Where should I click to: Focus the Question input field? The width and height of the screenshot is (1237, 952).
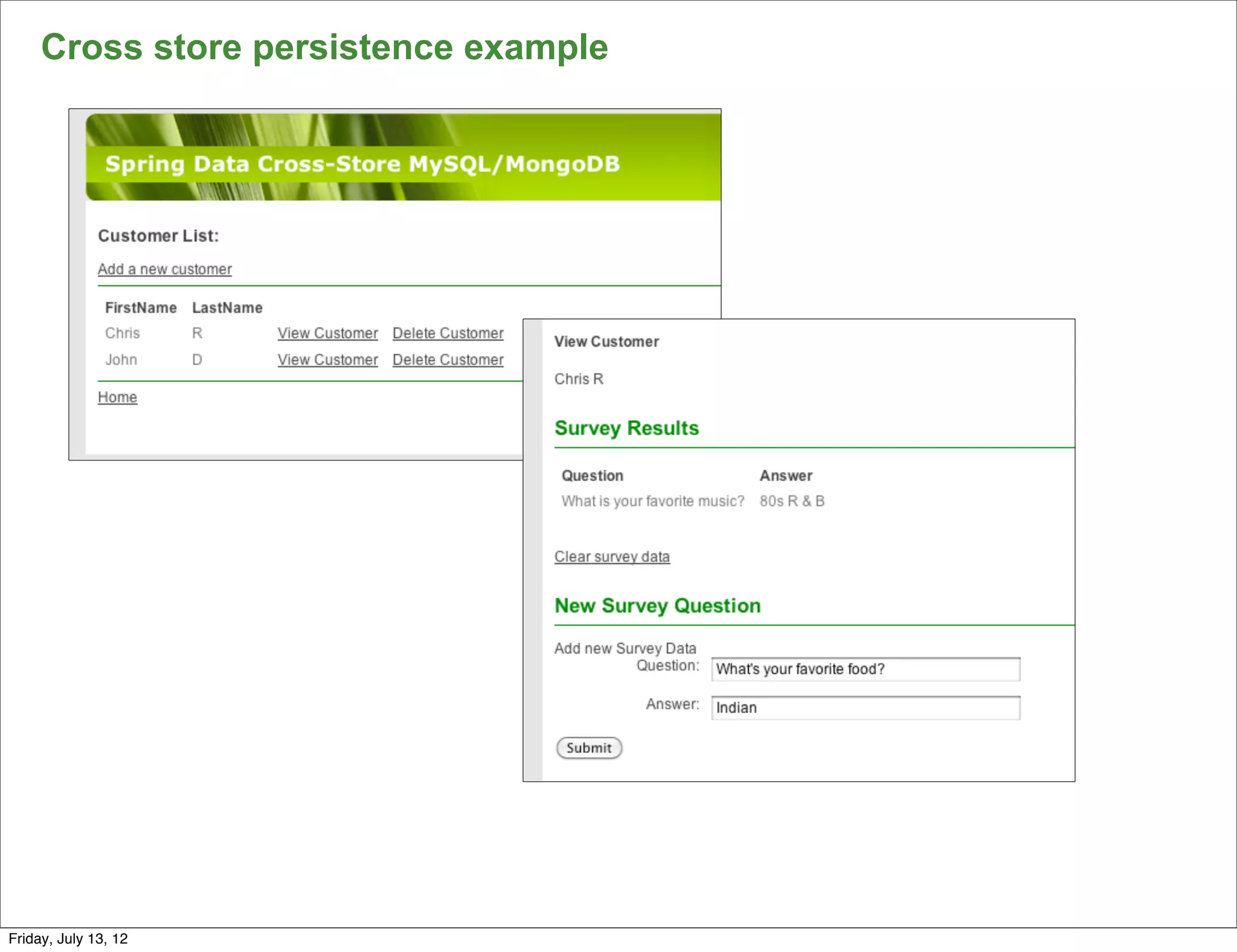pyautogui.click(x=866, y=669)
